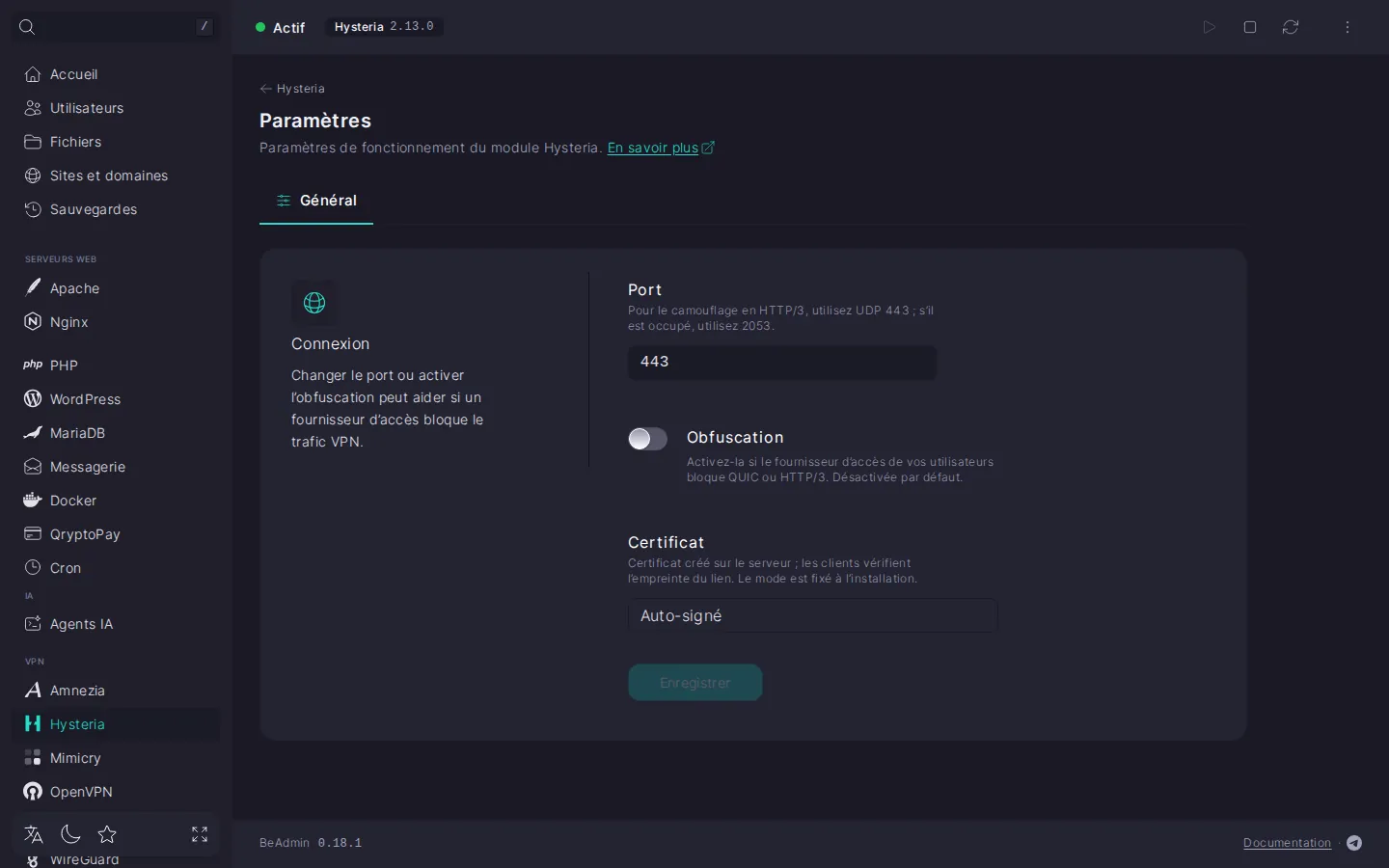This screenshot has width=1389, height=868.
Task: Select Hysteria in the VPN sidebar list
Action: 116,724
